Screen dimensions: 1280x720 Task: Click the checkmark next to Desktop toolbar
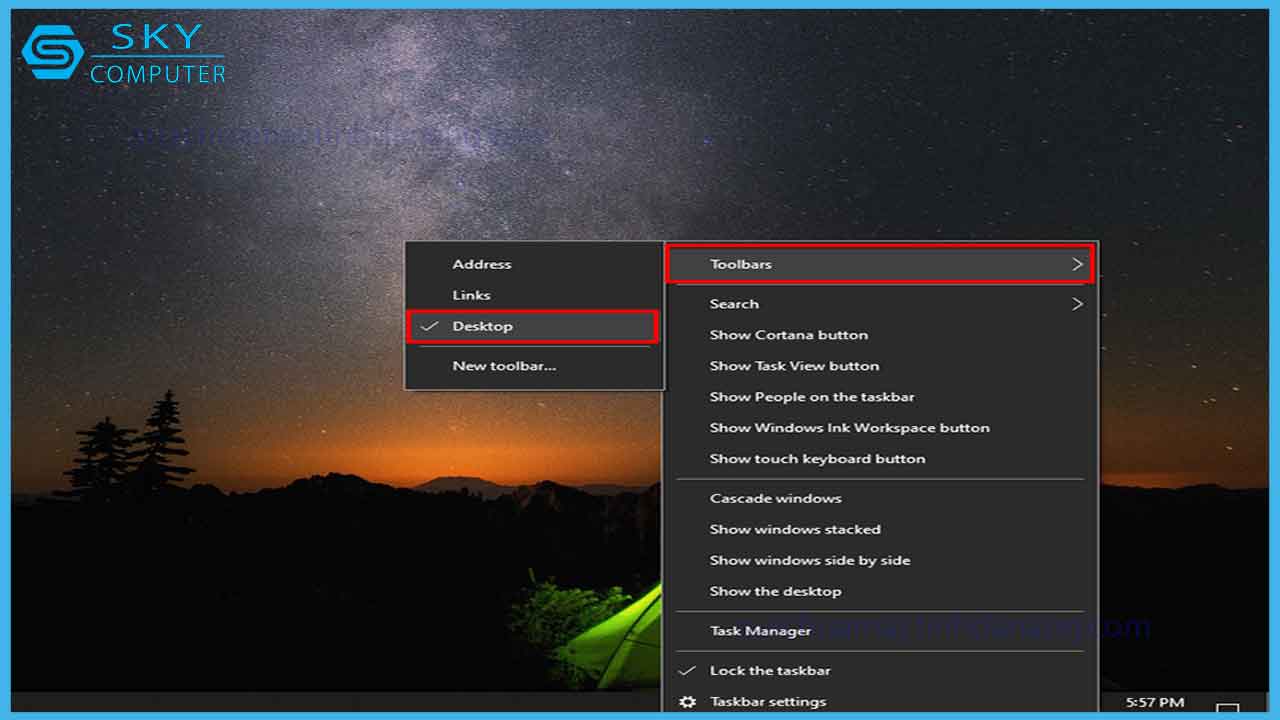[430, 326]
